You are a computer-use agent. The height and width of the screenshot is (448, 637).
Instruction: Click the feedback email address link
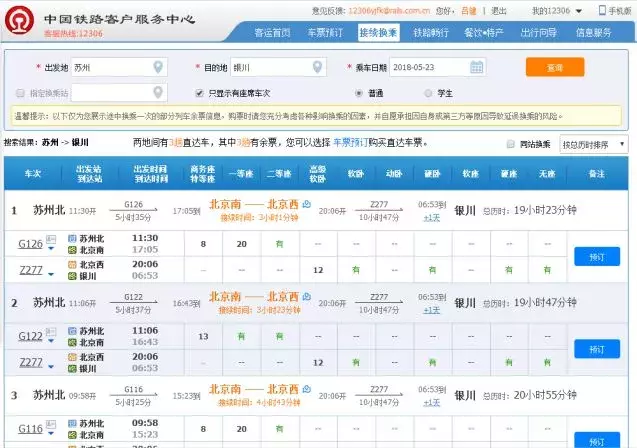coord(389,11)
